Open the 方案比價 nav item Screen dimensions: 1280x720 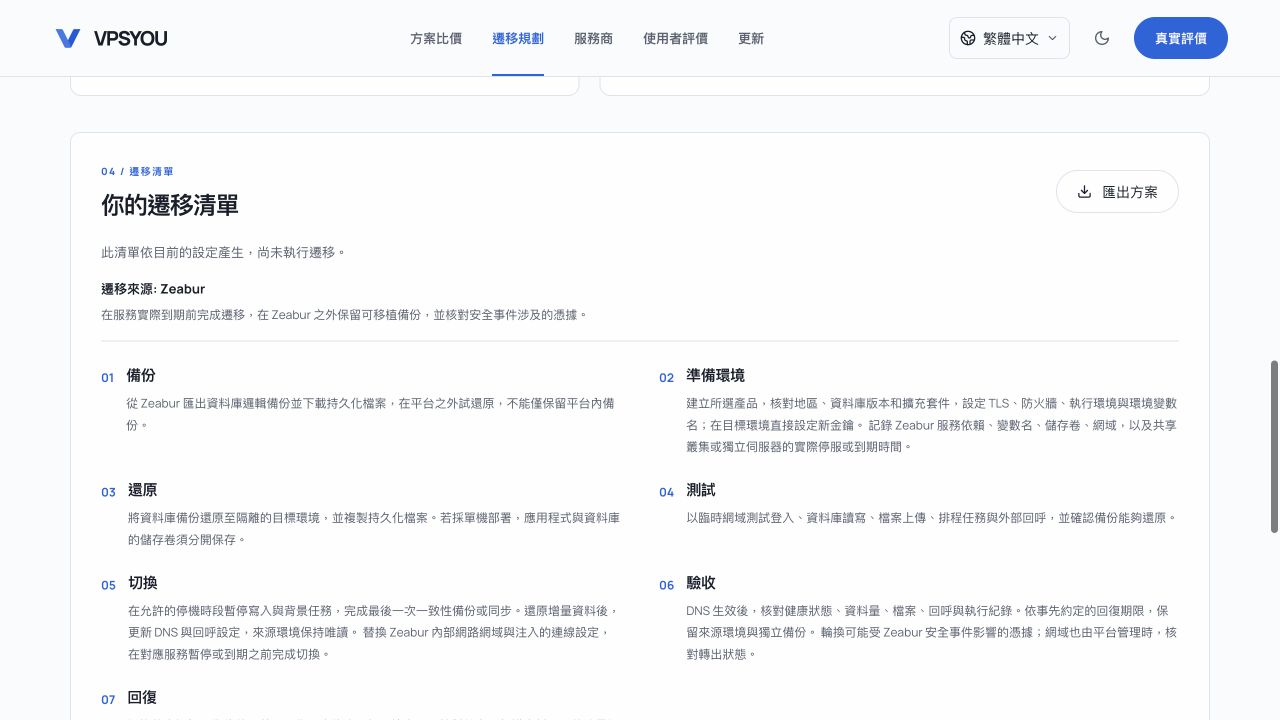coord(436,38)
